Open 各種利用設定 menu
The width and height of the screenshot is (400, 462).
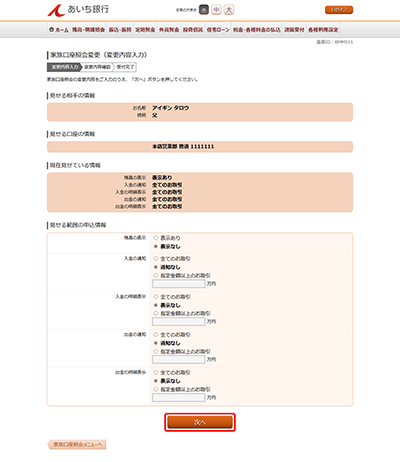[323, 30]
